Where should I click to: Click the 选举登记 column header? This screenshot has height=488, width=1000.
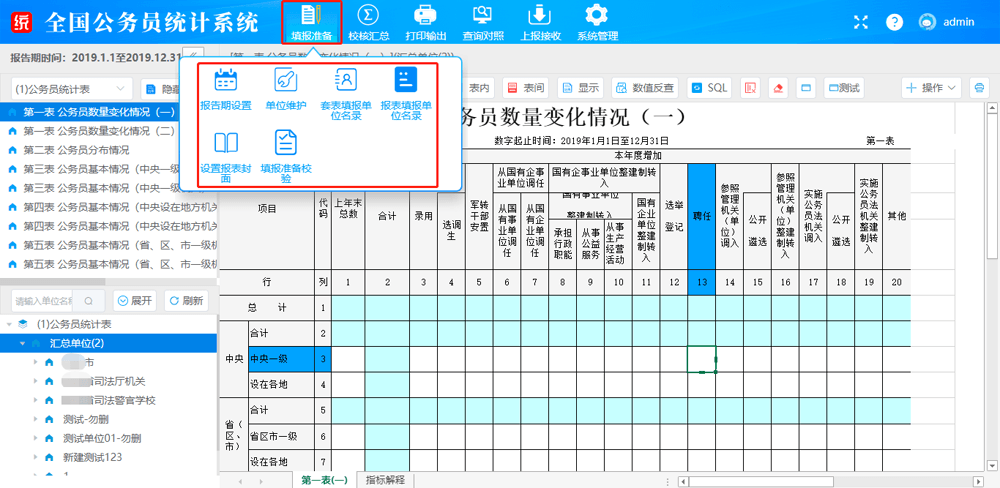coord(673,216)
